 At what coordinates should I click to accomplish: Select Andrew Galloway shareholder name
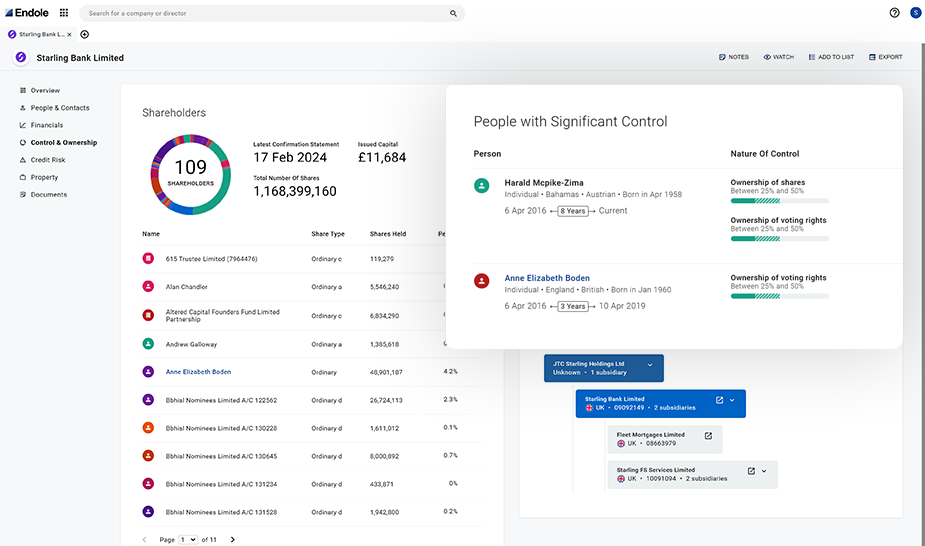pos(191,344)
